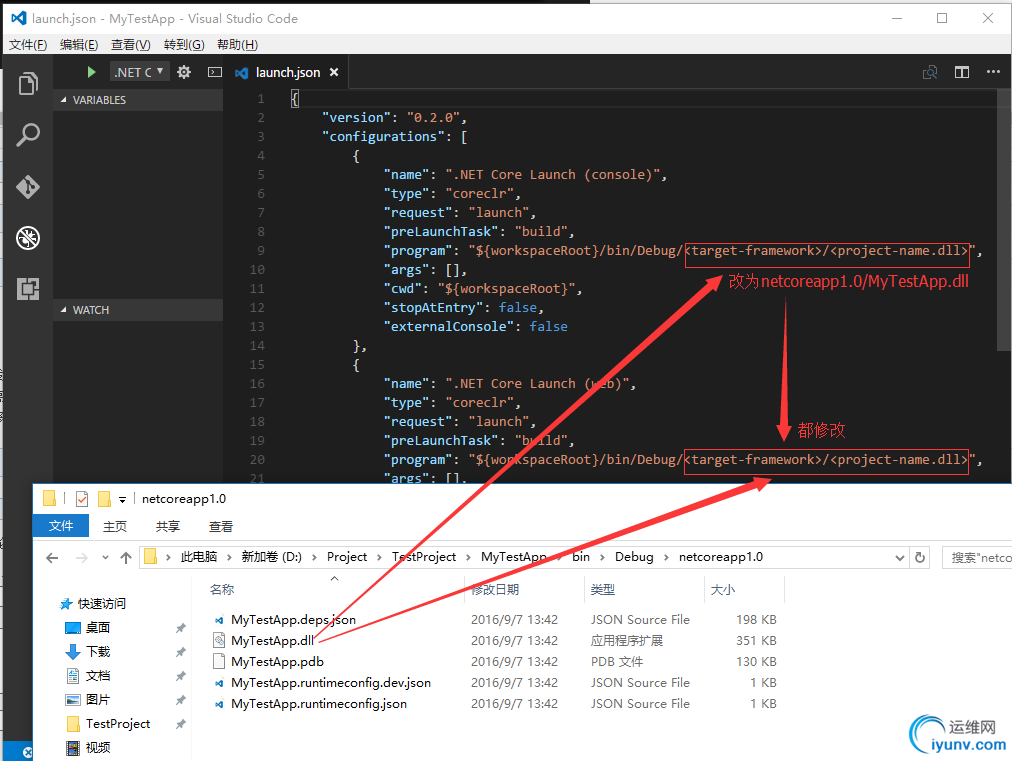Click the error indicator in status bar
Screen dimensions: 1012x761
coord(27,752)
